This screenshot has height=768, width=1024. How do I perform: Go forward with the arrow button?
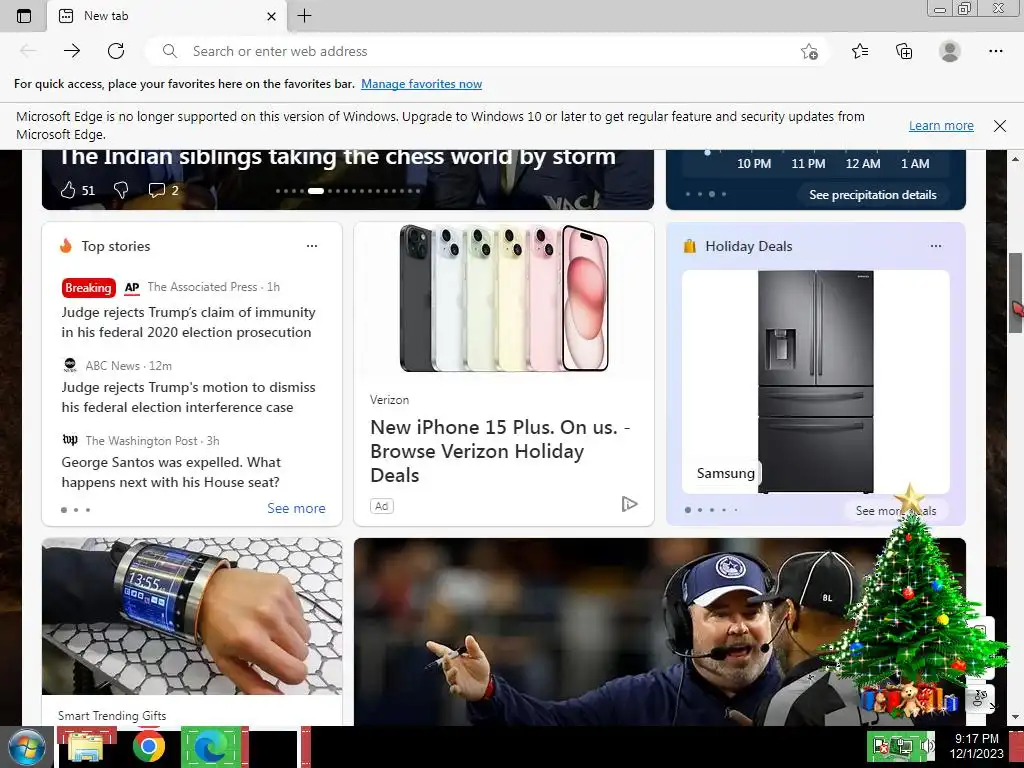pyautogui.click(x=72, y=51)
